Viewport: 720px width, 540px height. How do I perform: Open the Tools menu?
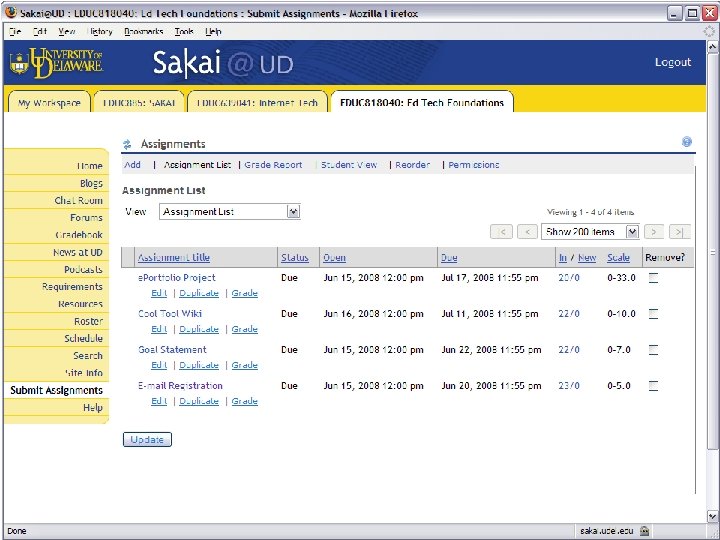coord(184,31)
